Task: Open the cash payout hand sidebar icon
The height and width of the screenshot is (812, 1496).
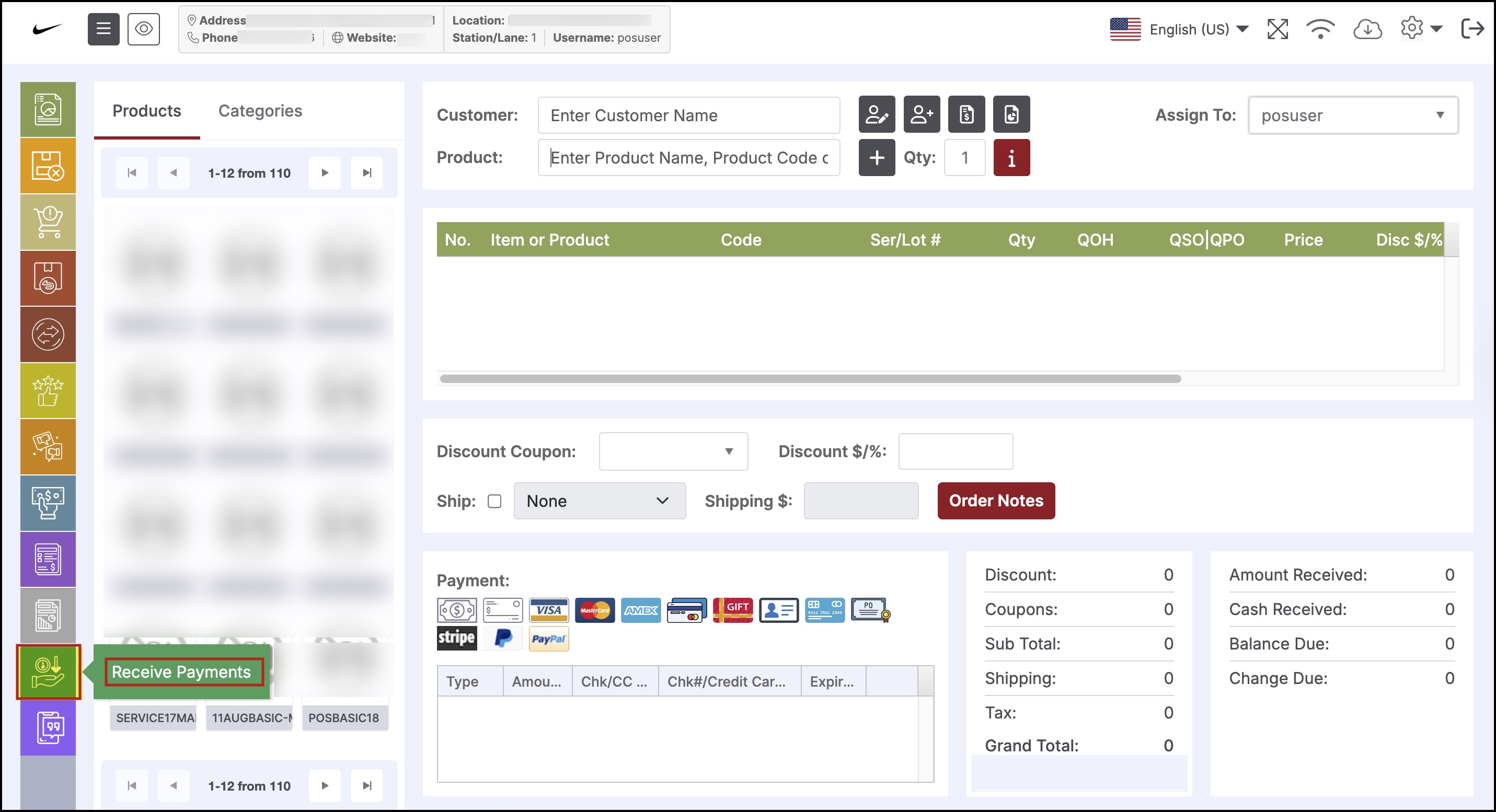Action: (48, 503)
